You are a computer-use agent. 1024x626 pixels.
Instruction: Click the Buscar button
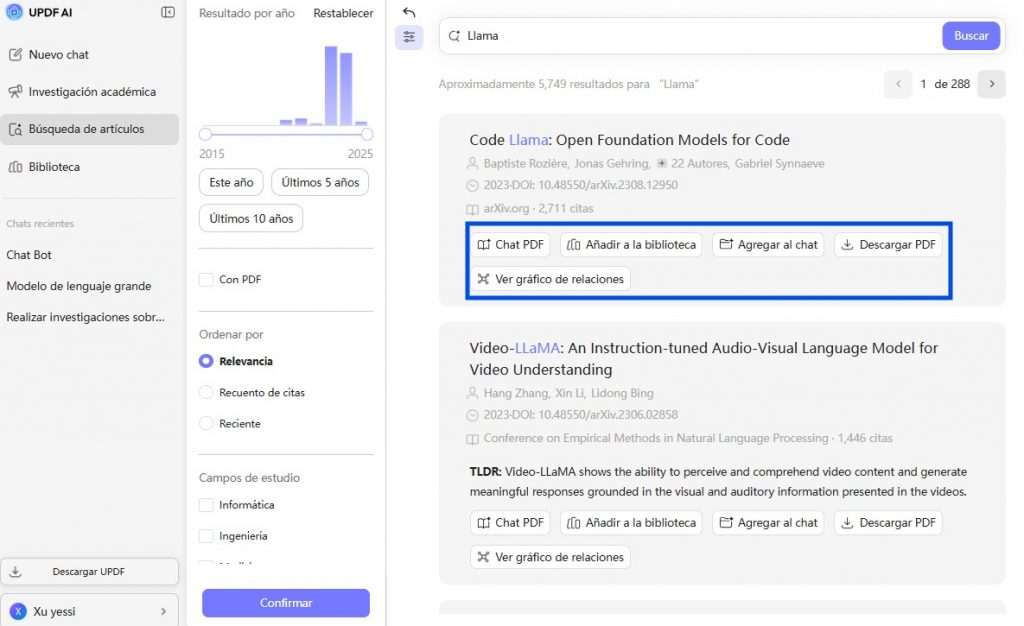(970, 36)
